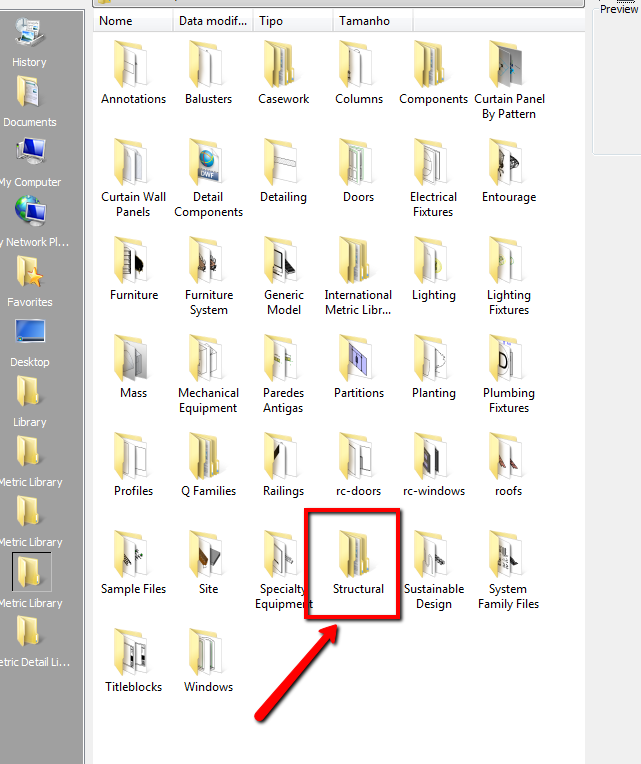Image resolution: width=641 pixels, height=764 pixels.
Task: Open the Balusters folder
Action: click(208, 73)
